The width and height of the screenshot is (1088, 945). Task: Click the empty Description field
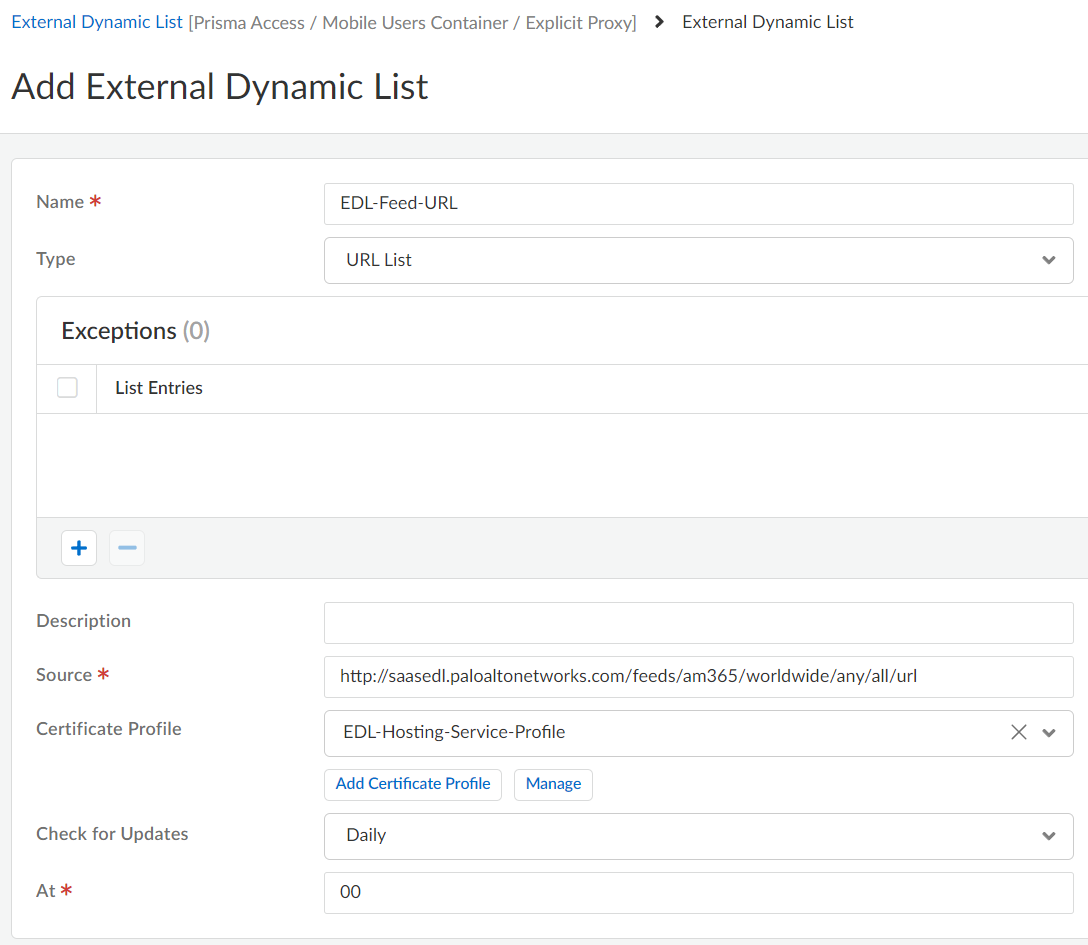click(700, 621)
